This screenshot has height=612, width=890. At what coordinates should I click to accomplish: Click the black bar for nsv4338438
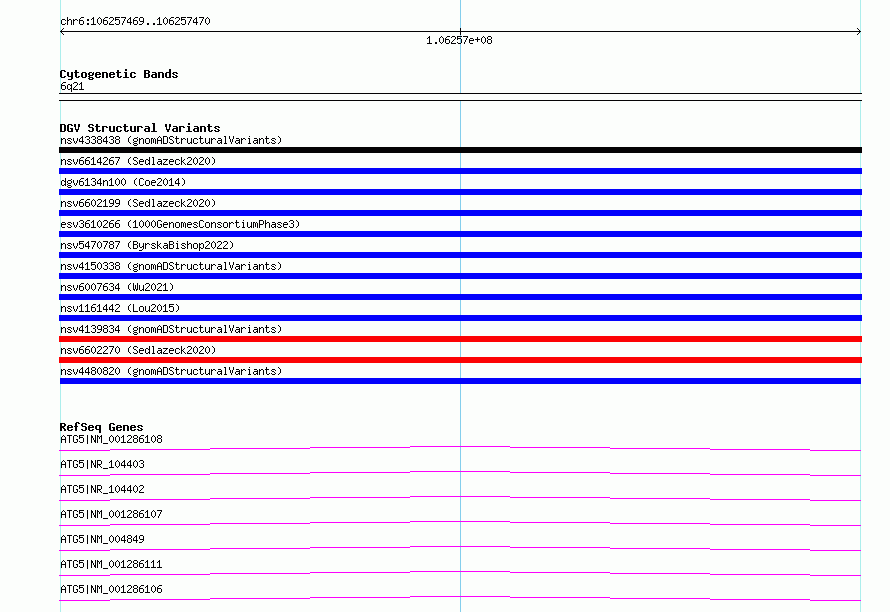460,150
